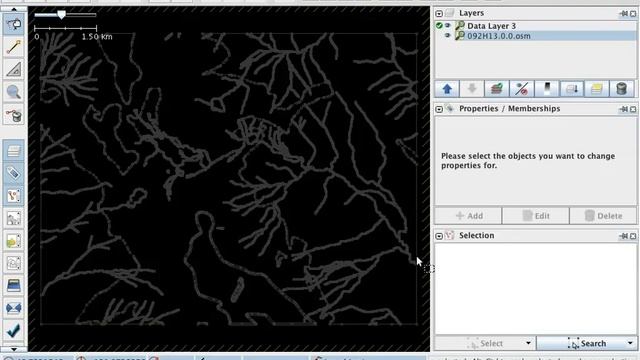Show or hide the selected layer
640x360 pixels.
(x=522, y=89)
